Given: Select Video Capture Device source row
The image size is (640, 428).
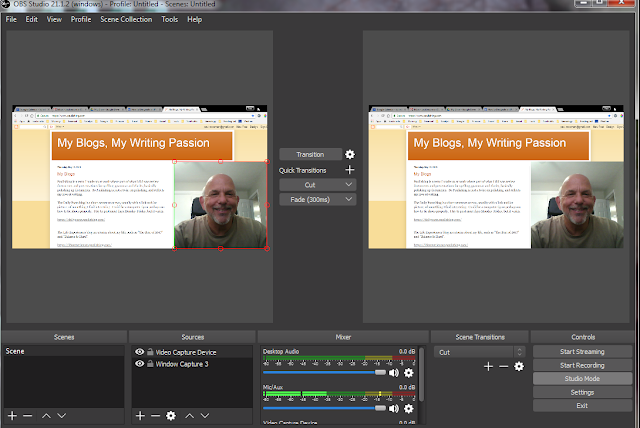Looking at the screenshot, I should [x=192, y=352].
